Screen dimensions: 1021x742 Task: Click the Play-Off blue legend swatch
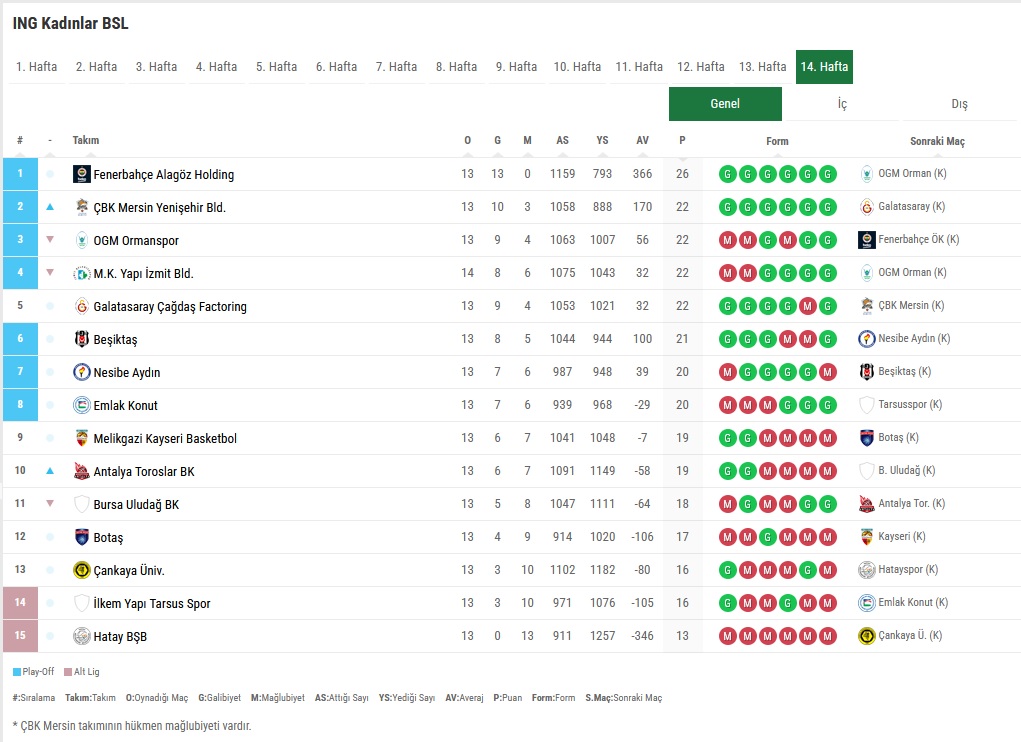(x=17, y=672)
